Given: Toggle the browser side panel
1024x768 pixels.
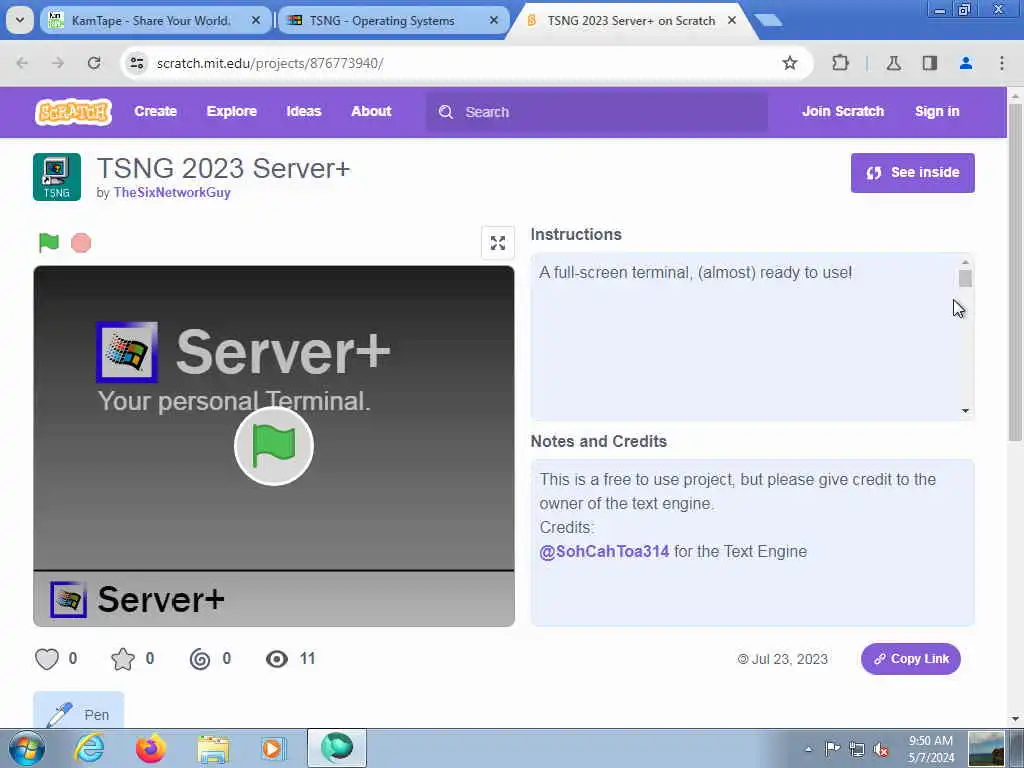Looking at the screenshot, I should click(929, 63).
